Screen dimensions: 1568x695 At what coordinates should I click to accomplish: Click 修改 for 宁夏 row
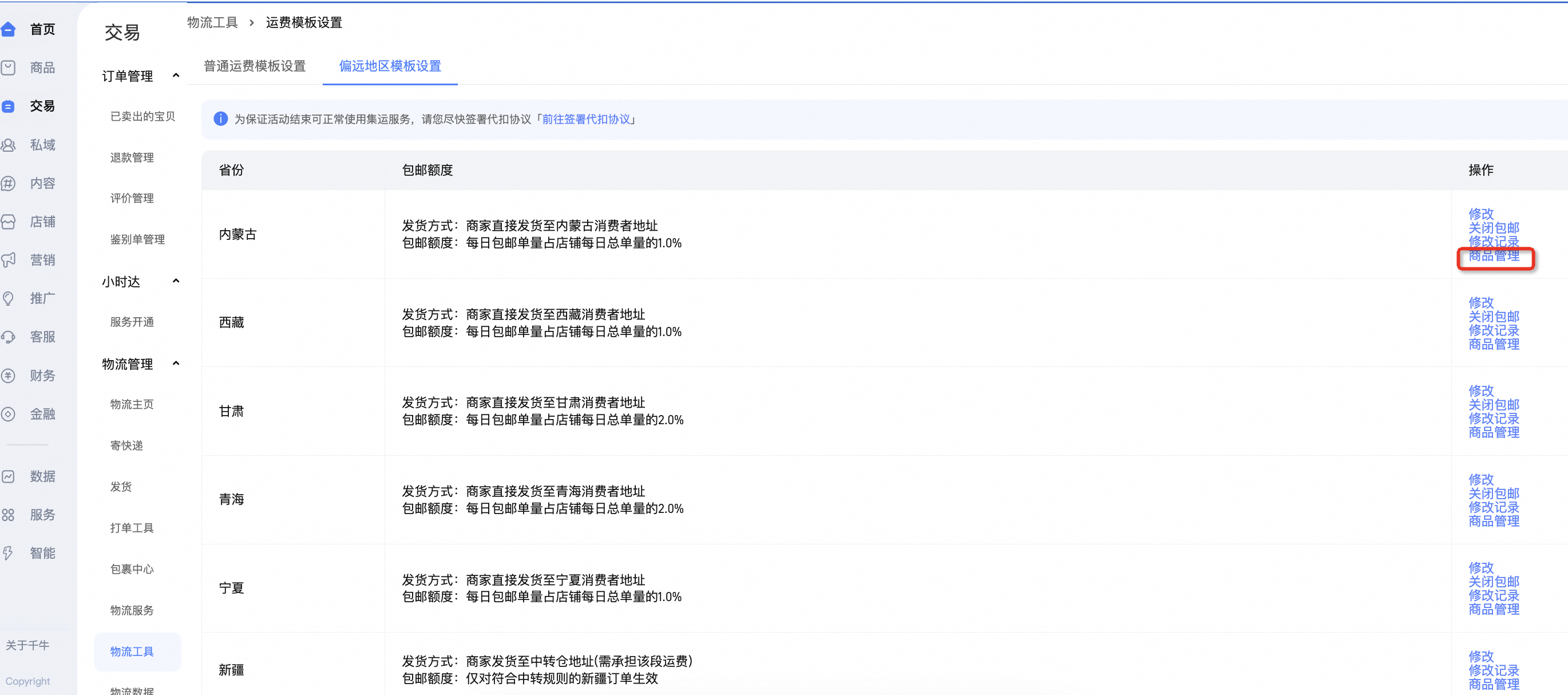pos(1480,568)
